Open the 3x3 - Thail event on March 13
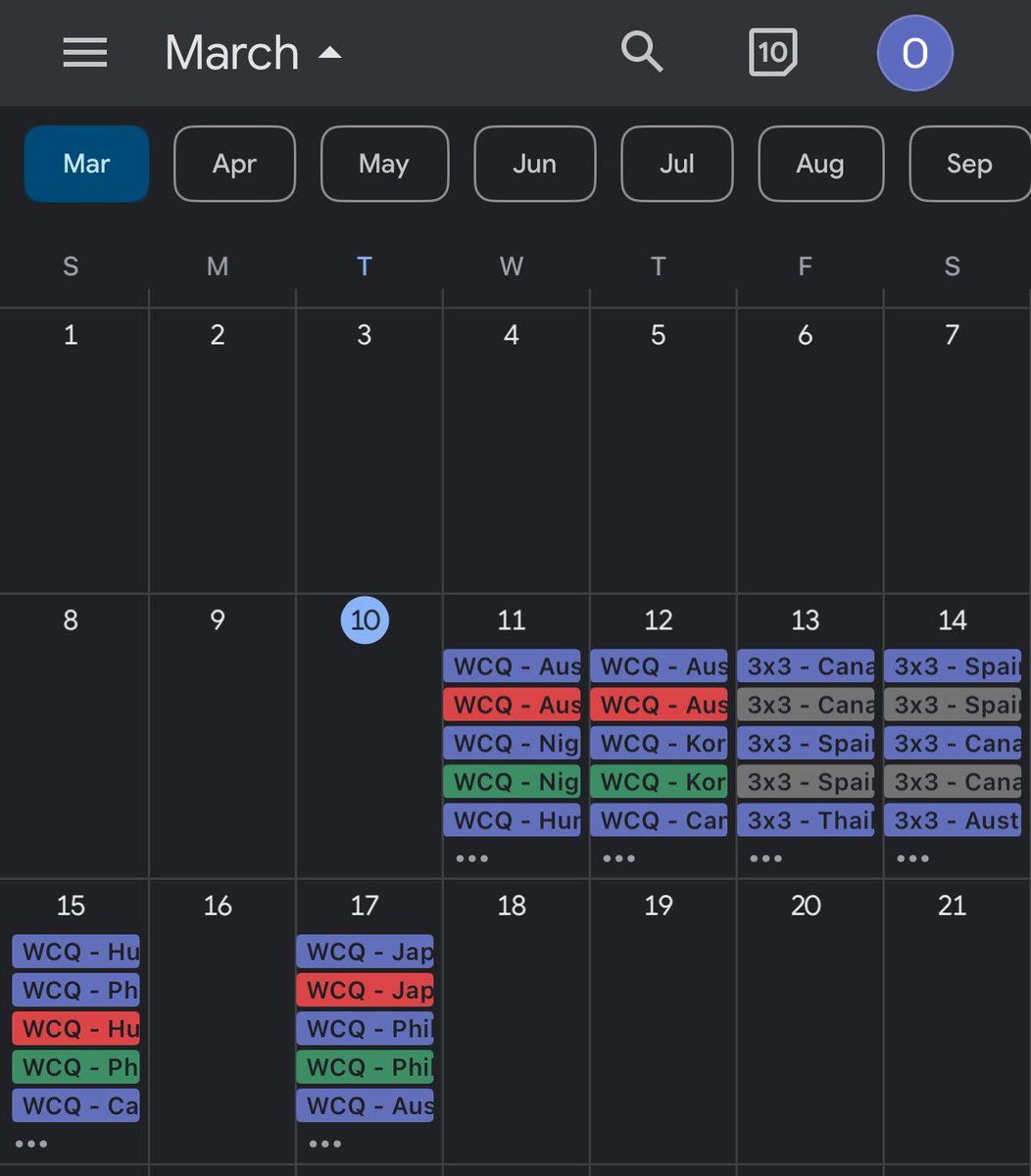The image size is (1031, 1176). (806, 820)
